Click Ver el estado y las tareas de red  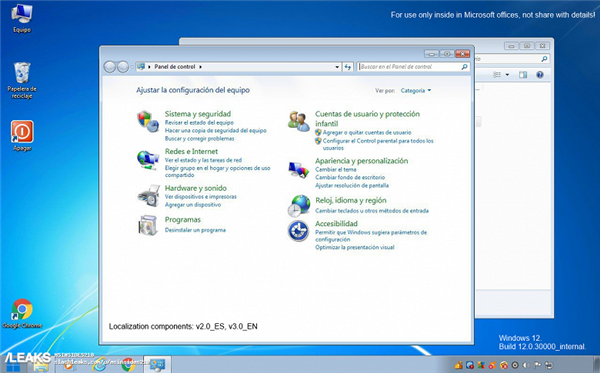pos(203,160)
